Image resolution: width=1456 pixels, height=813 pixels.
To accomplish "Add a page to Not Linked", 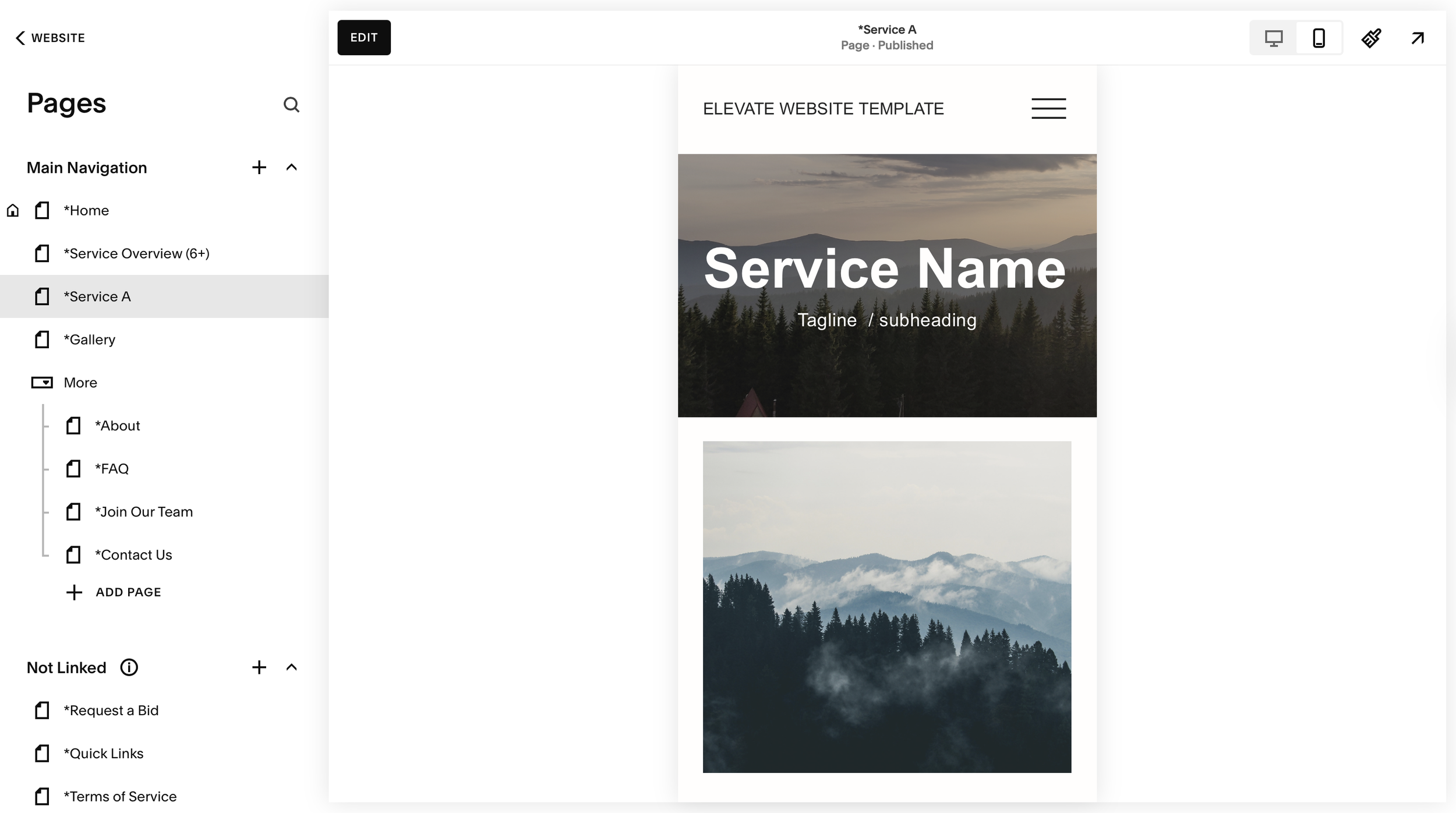I will pos(259,667).
